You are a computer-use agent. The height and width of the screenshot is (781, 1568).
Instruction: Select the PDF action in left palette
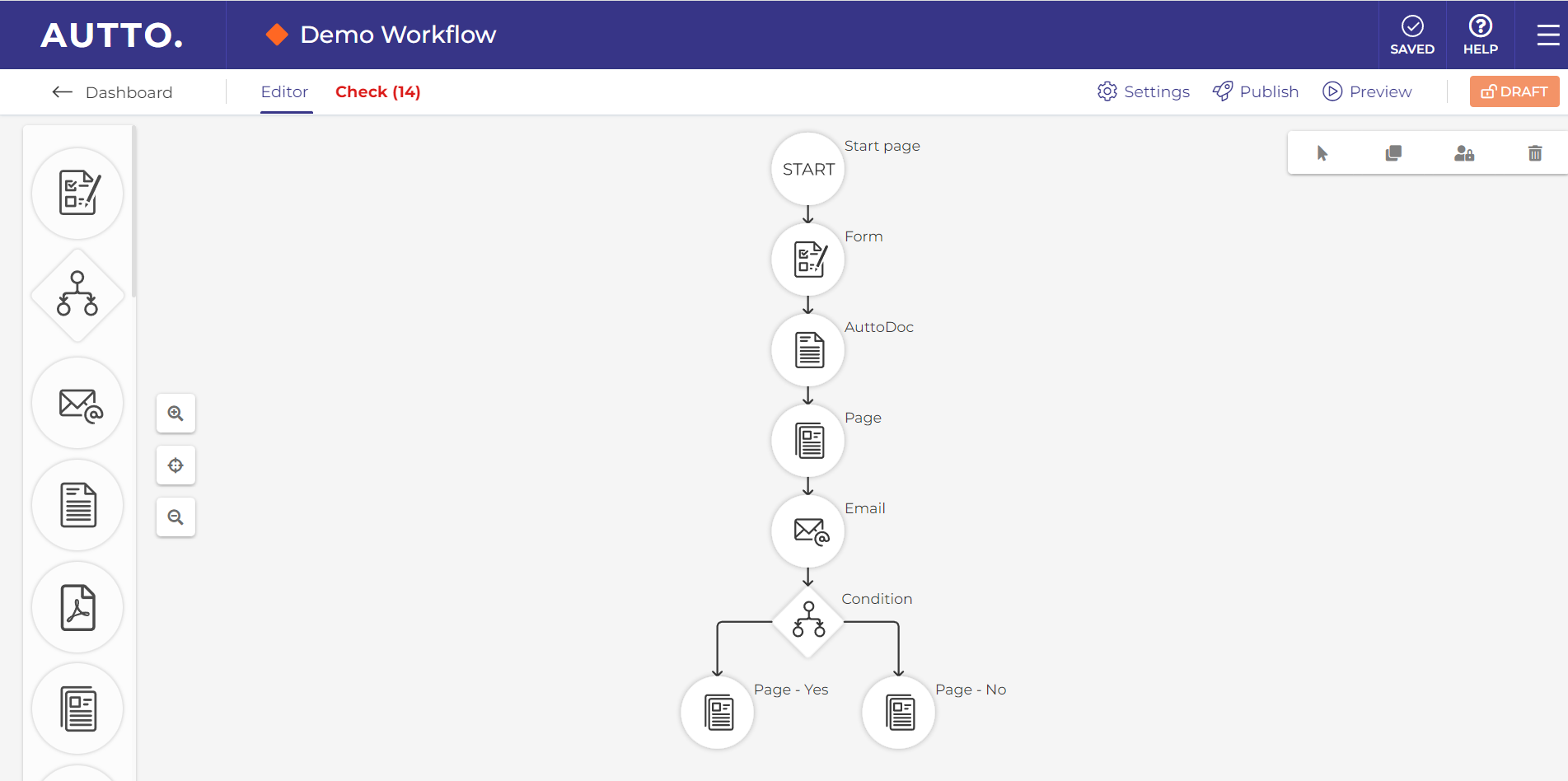[x=78, y=608]
